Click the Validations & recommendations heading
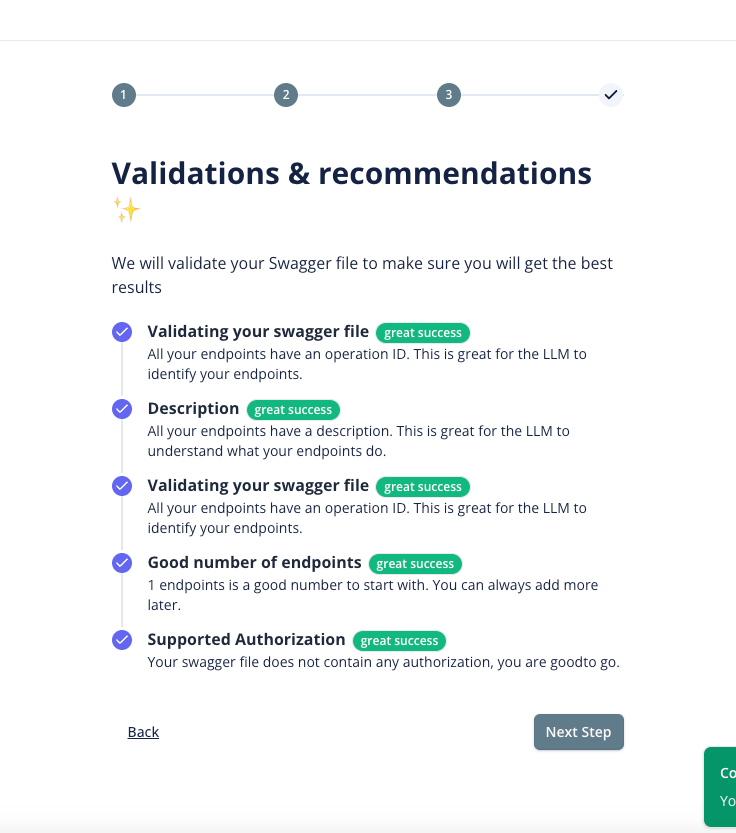 [x=351, y=173]
